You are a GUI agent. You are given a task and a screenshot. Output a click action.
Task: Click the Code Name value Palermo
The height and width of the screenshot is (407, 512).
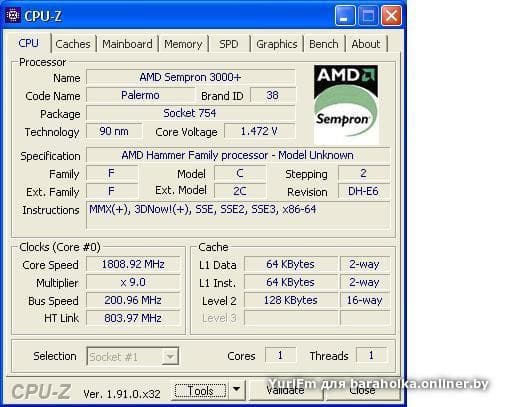[x=140, y=95]
